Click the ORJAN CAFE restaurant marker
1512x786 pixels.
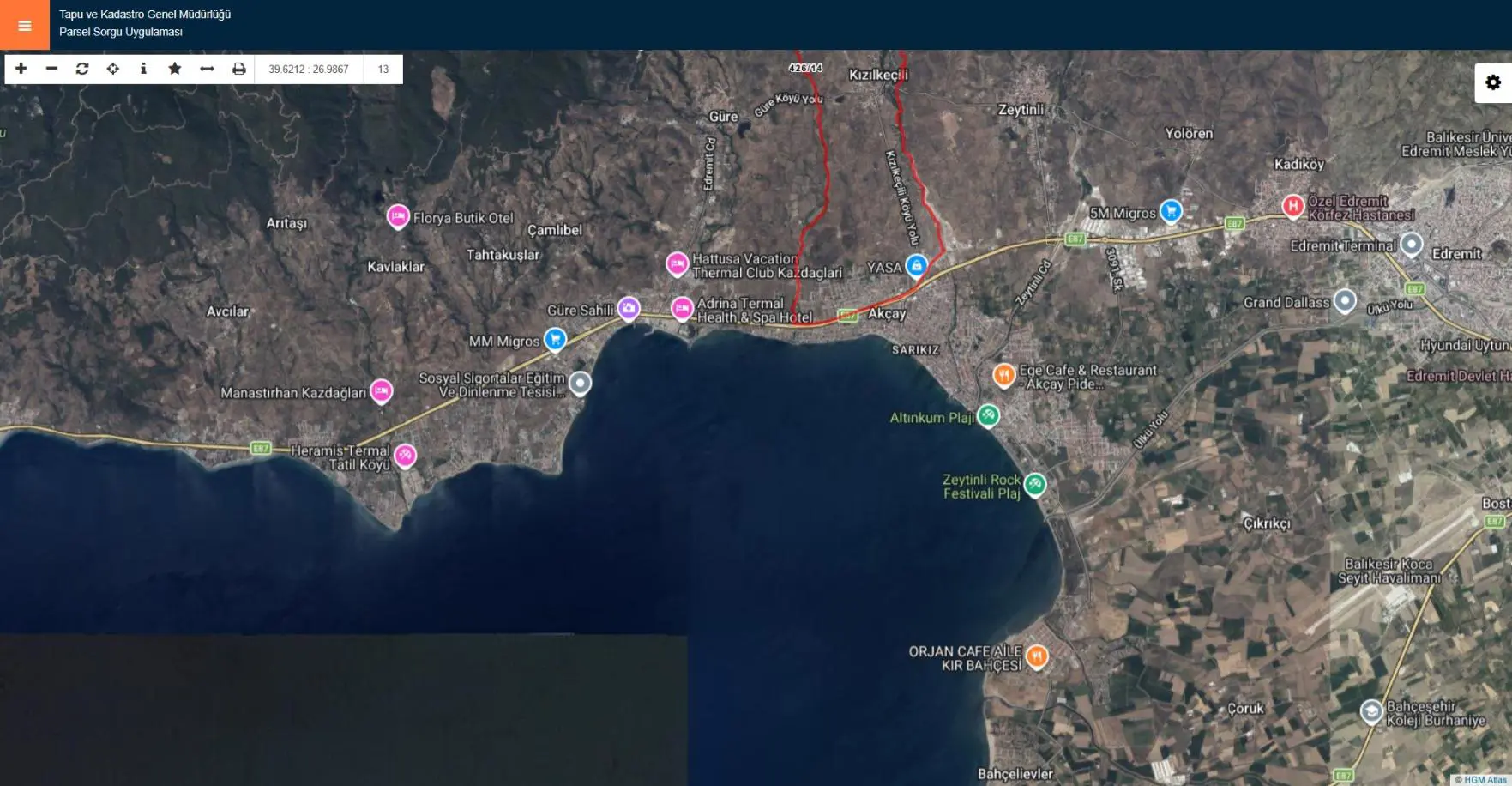coord(1037,657)
